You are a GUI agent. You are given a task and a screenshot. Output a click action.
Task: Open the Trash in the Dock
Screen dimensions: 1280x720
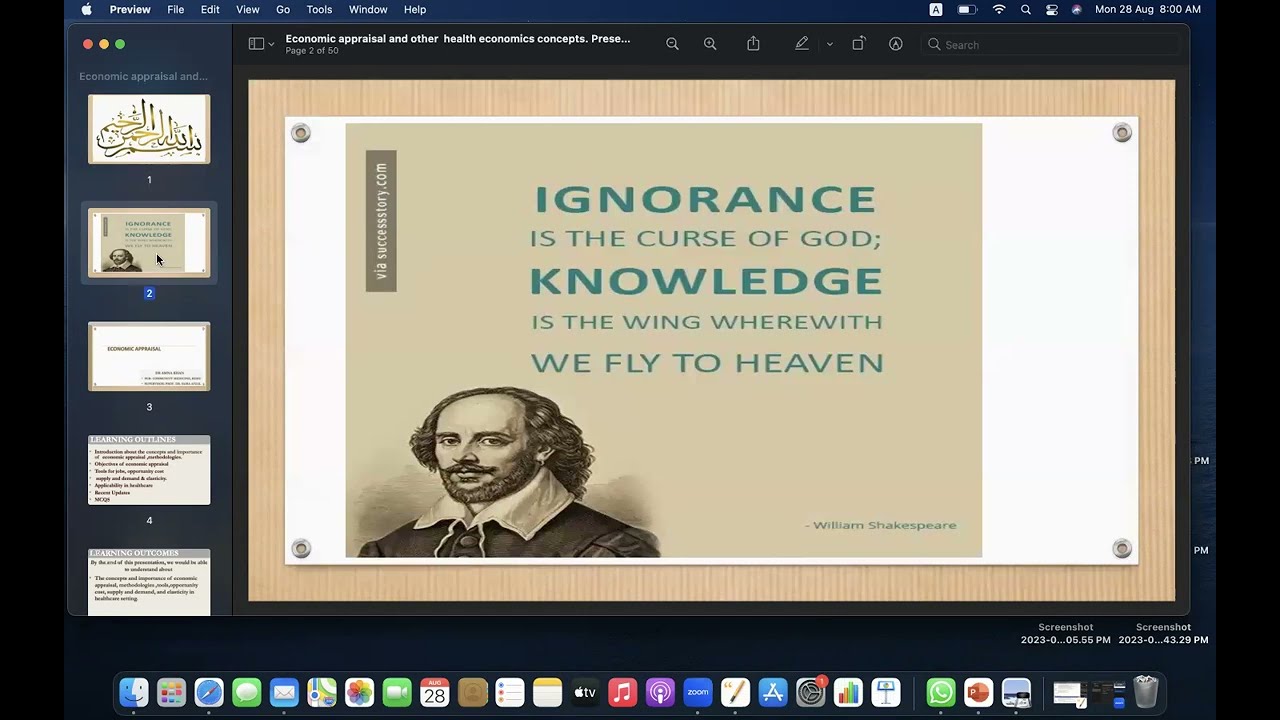click(x=1146, y=692)
